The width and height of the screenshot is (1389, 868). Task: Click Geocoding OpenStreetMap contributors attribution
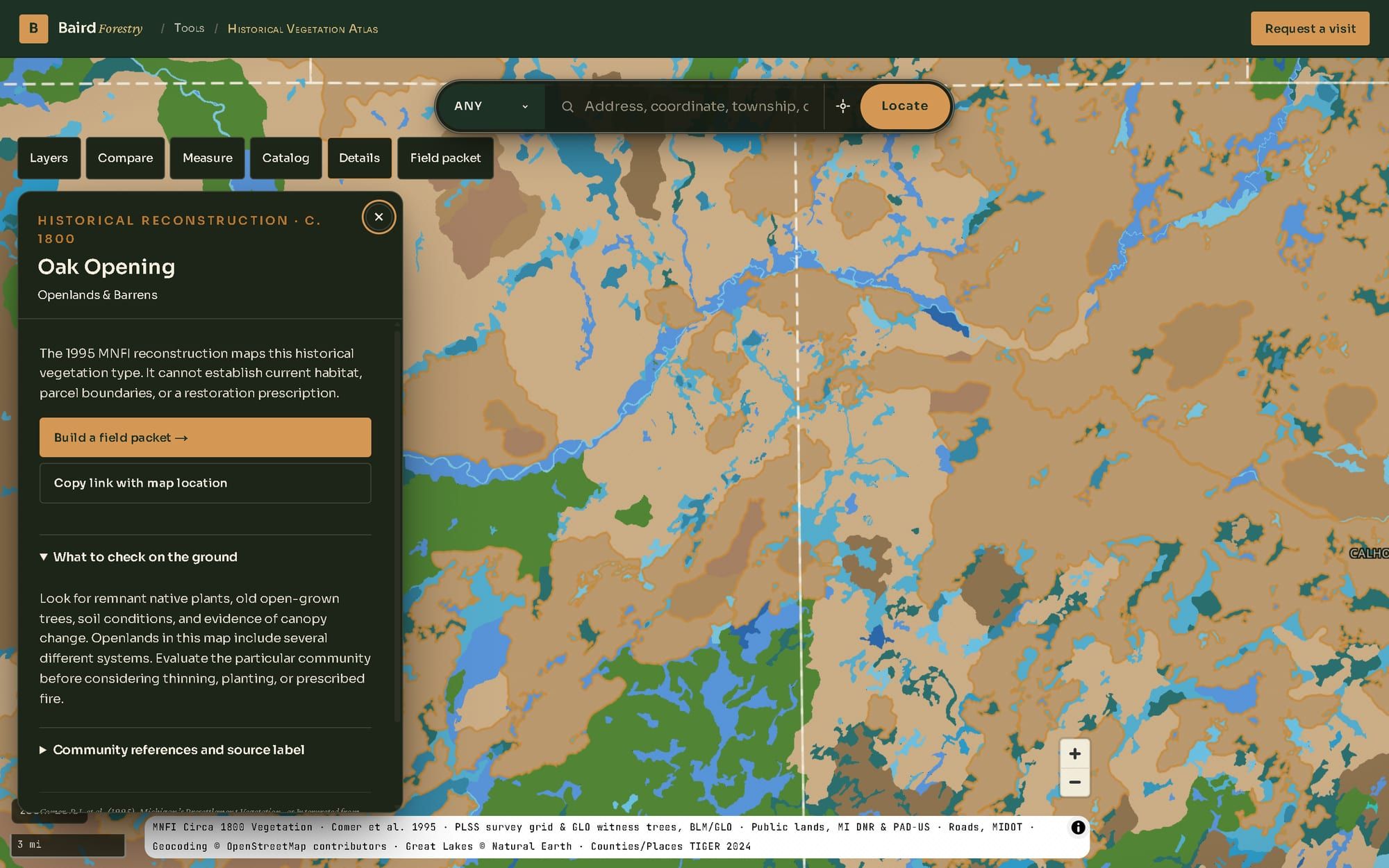(269, 846)
